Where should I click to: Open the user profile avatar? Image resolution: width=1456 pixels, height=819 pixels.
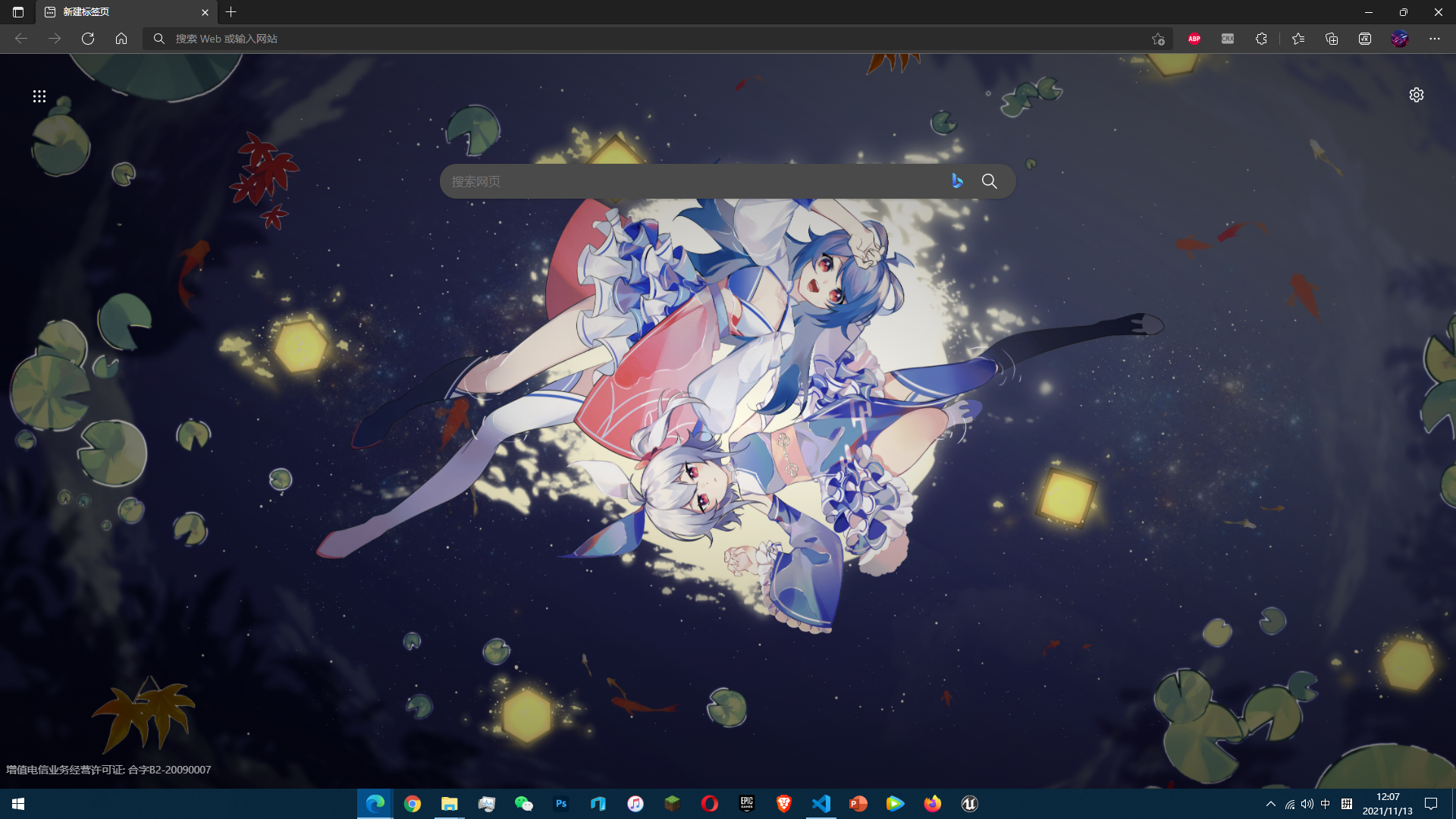(x=1400, y=39)
